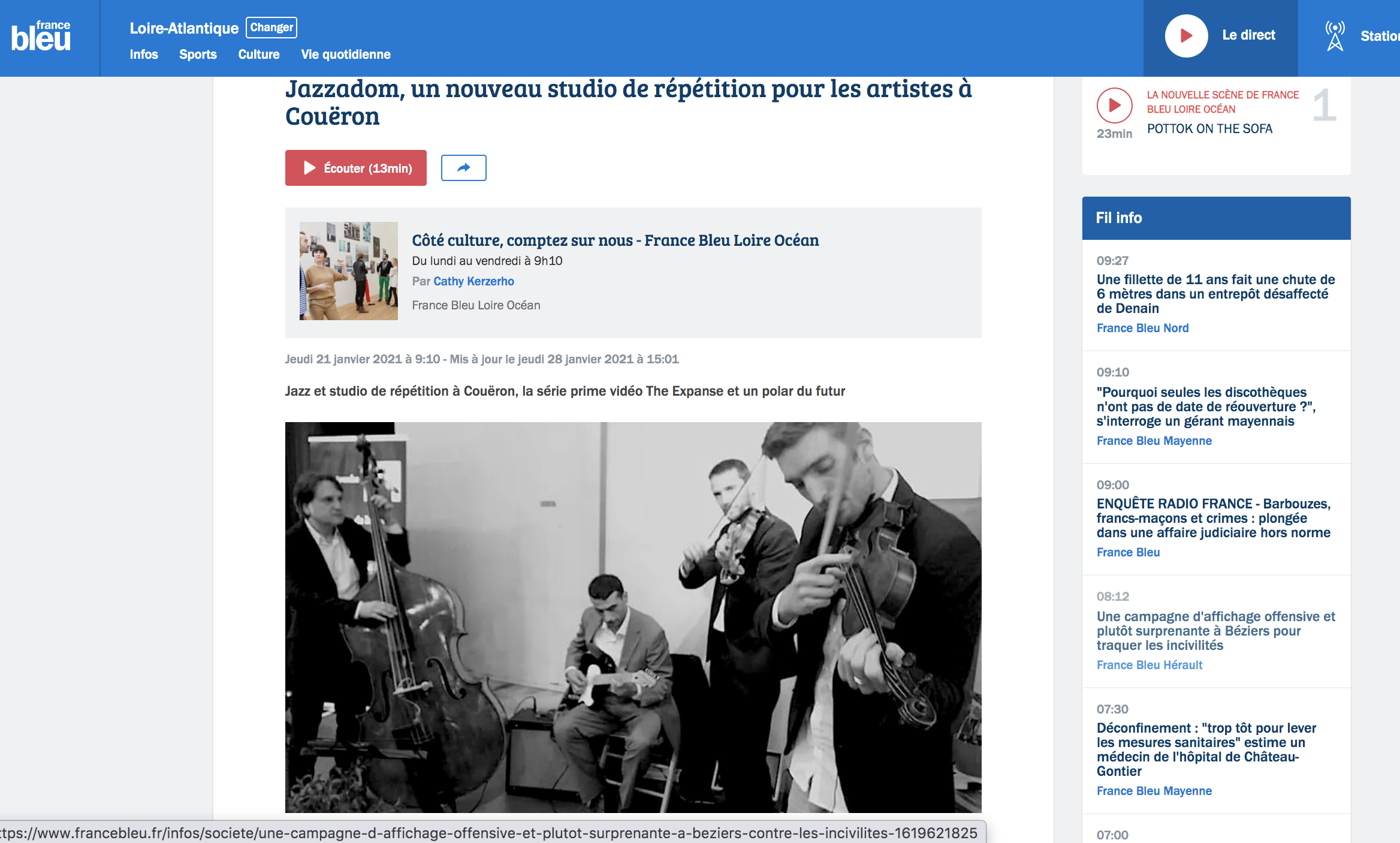Open the Côté culture, comptez sur nous show link
This screenshot has height=843, width=1400.
pos(615,240)
